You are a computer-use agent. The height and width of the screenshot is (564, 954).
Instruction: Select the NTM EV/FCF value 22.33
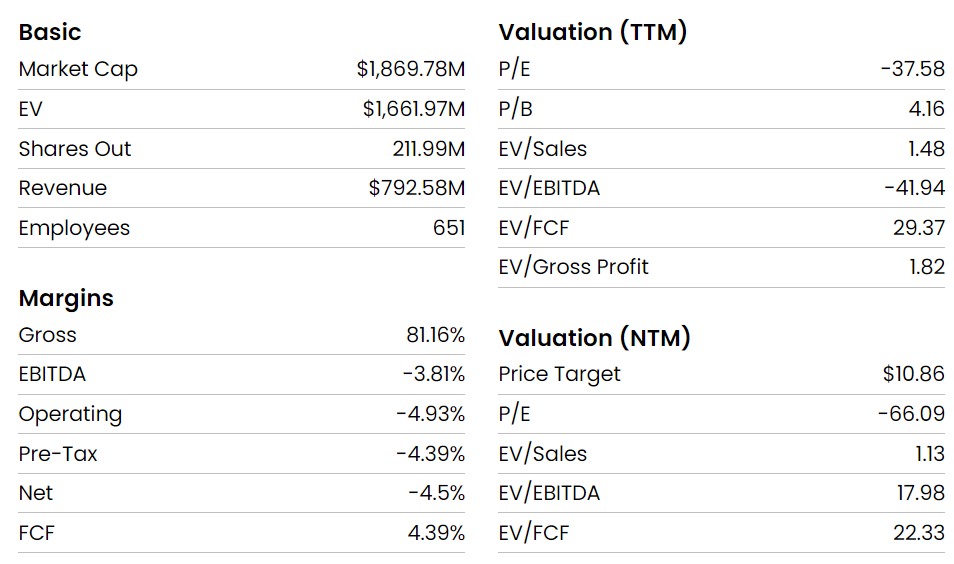pos(918,533)
